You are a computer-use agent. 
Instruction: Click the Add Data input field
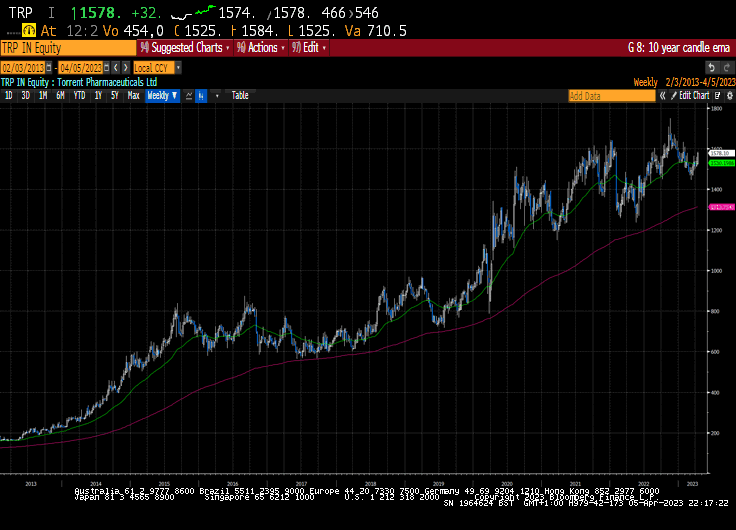612,96
